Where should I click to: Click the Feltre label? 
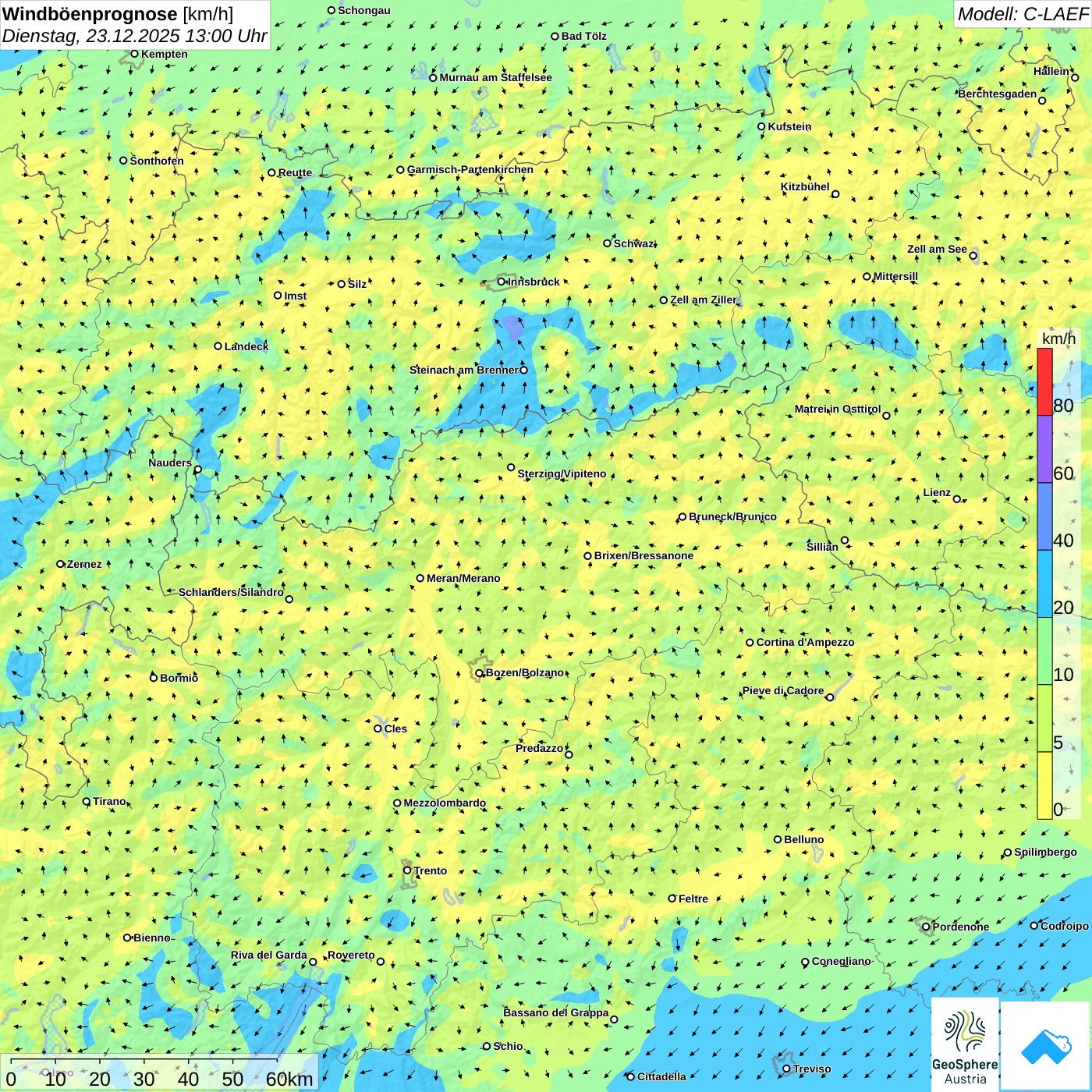[693, 899]
